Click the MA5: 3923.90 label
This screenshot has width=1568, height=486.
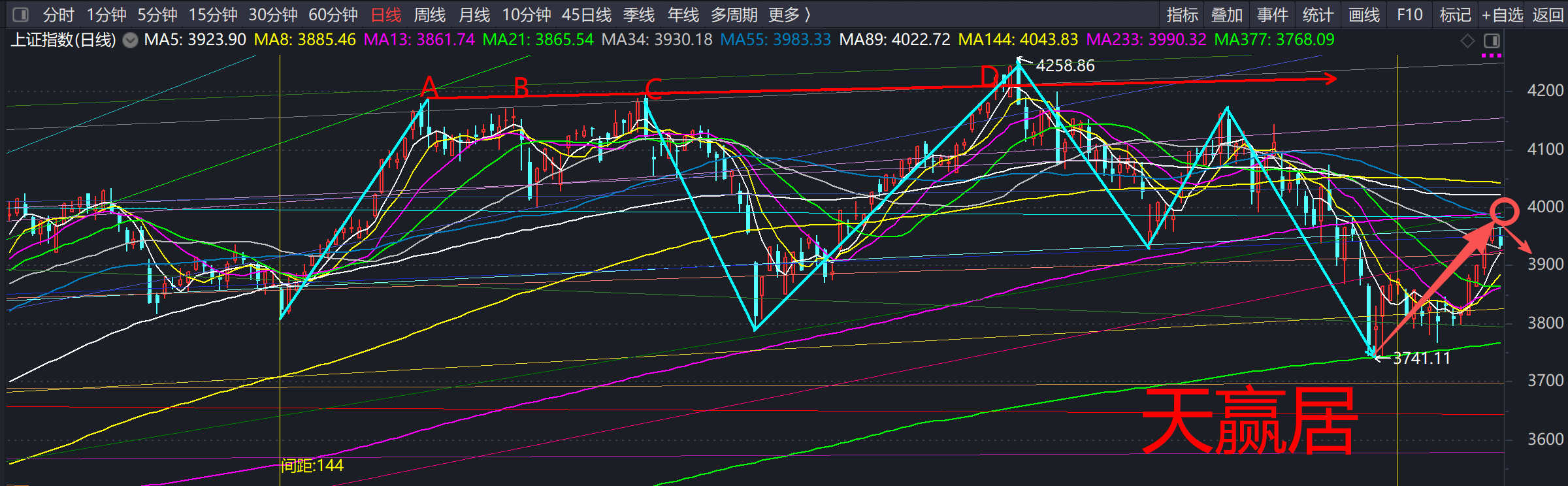click(x=195, y=40)
